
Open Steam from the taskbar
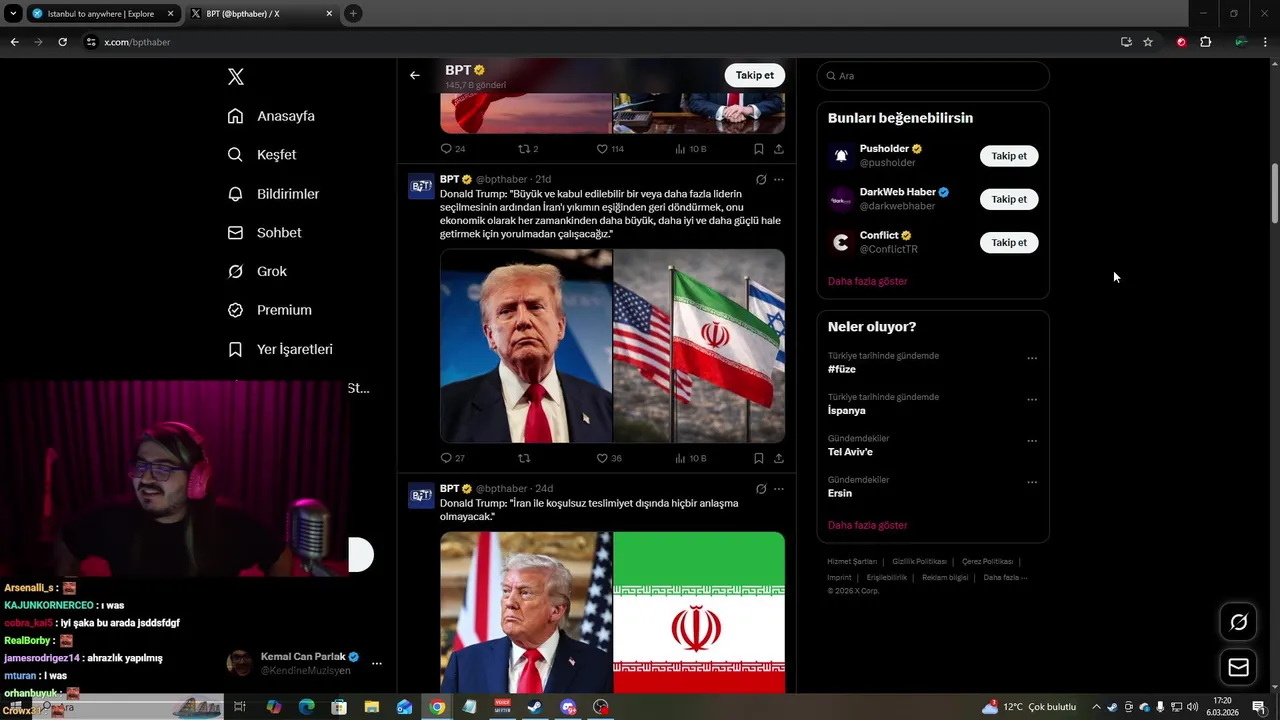click(x=535, y=707)
